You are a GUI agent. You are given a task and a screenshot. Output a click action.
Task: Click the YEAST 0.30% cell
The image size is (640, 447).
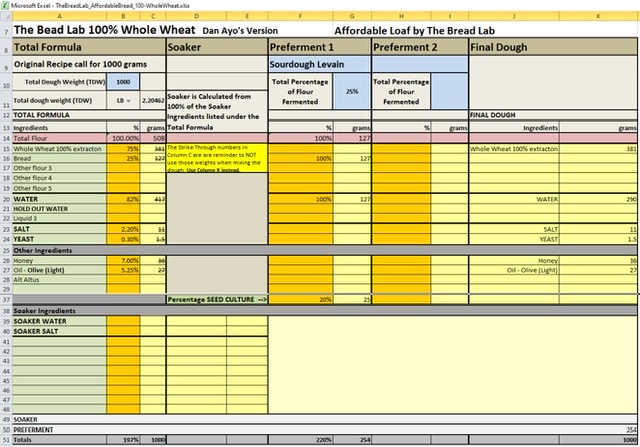pos(123,239)
